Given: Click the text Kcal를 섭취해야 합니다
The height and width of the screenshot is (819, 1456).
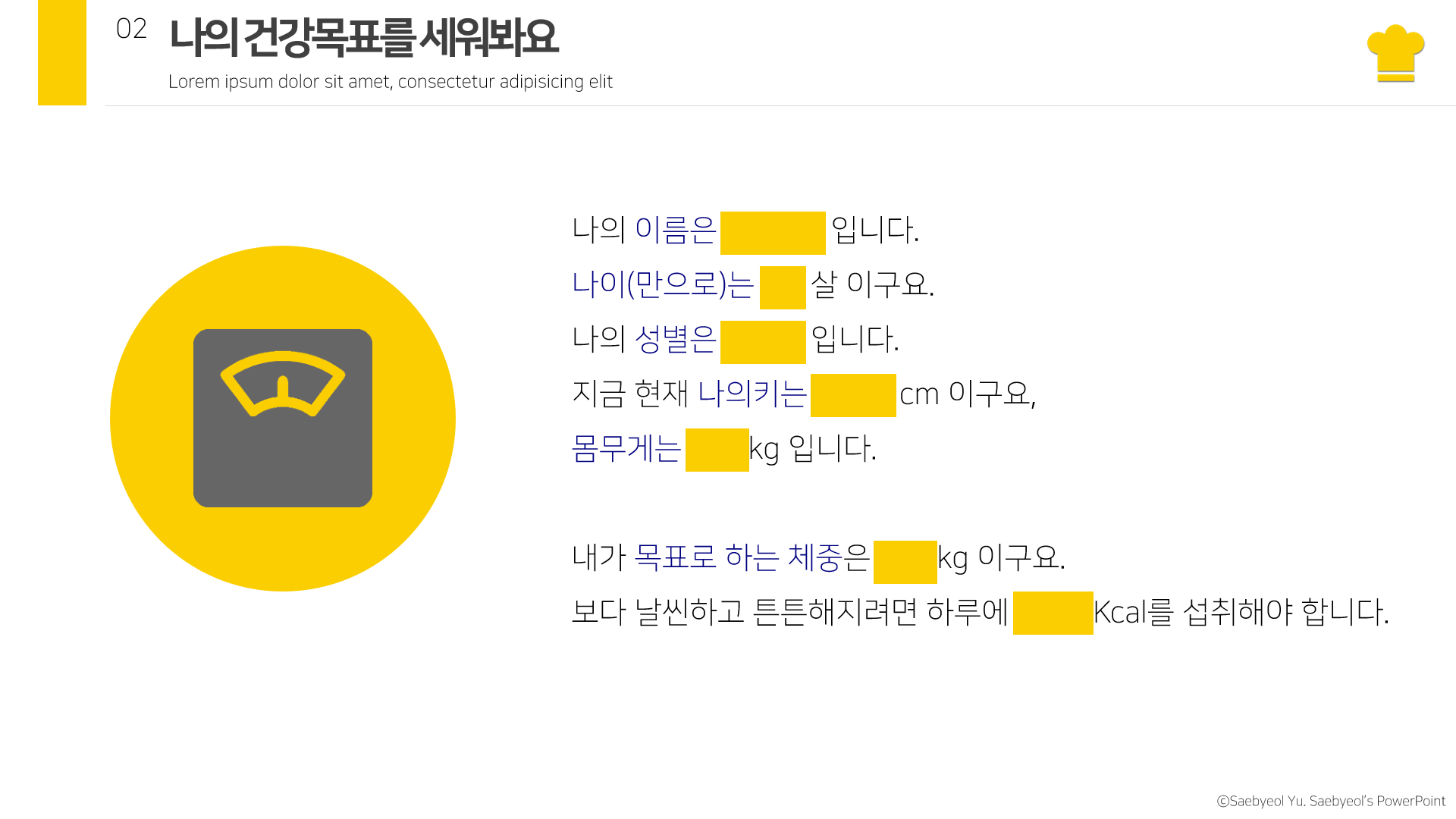Looking at the screenshot, I should 1241,612.
